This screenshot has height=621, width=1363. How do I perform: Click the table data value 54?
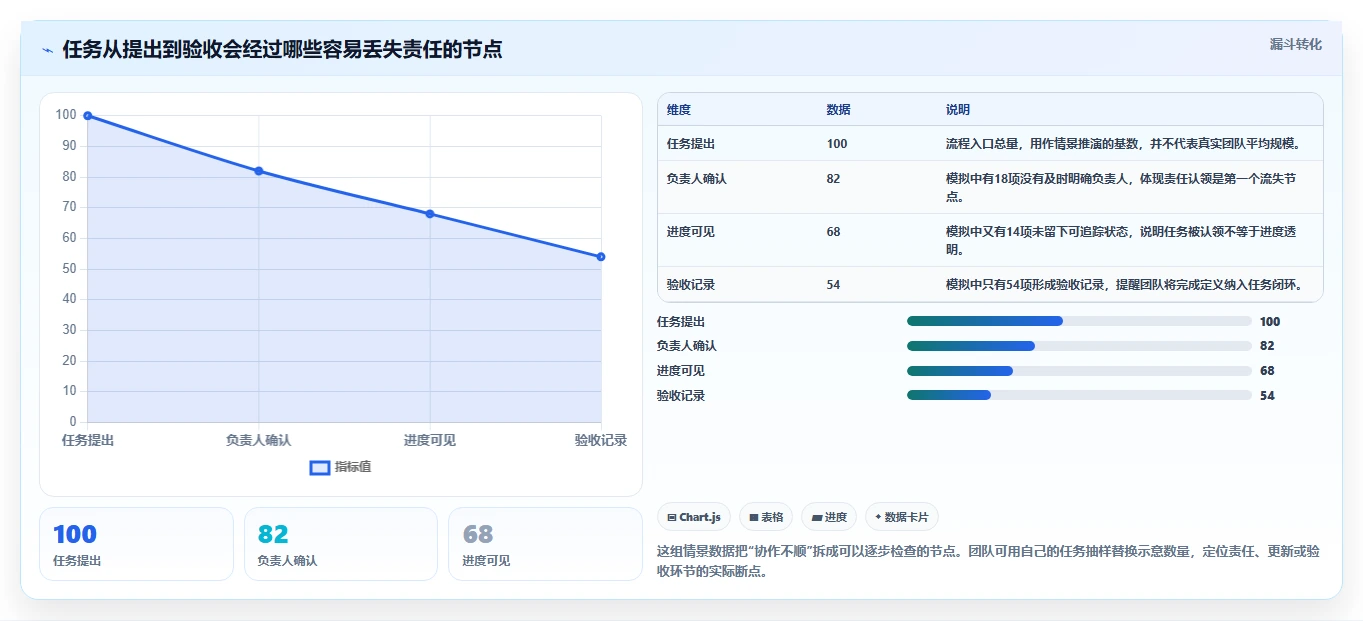click(x=834, y=285)
